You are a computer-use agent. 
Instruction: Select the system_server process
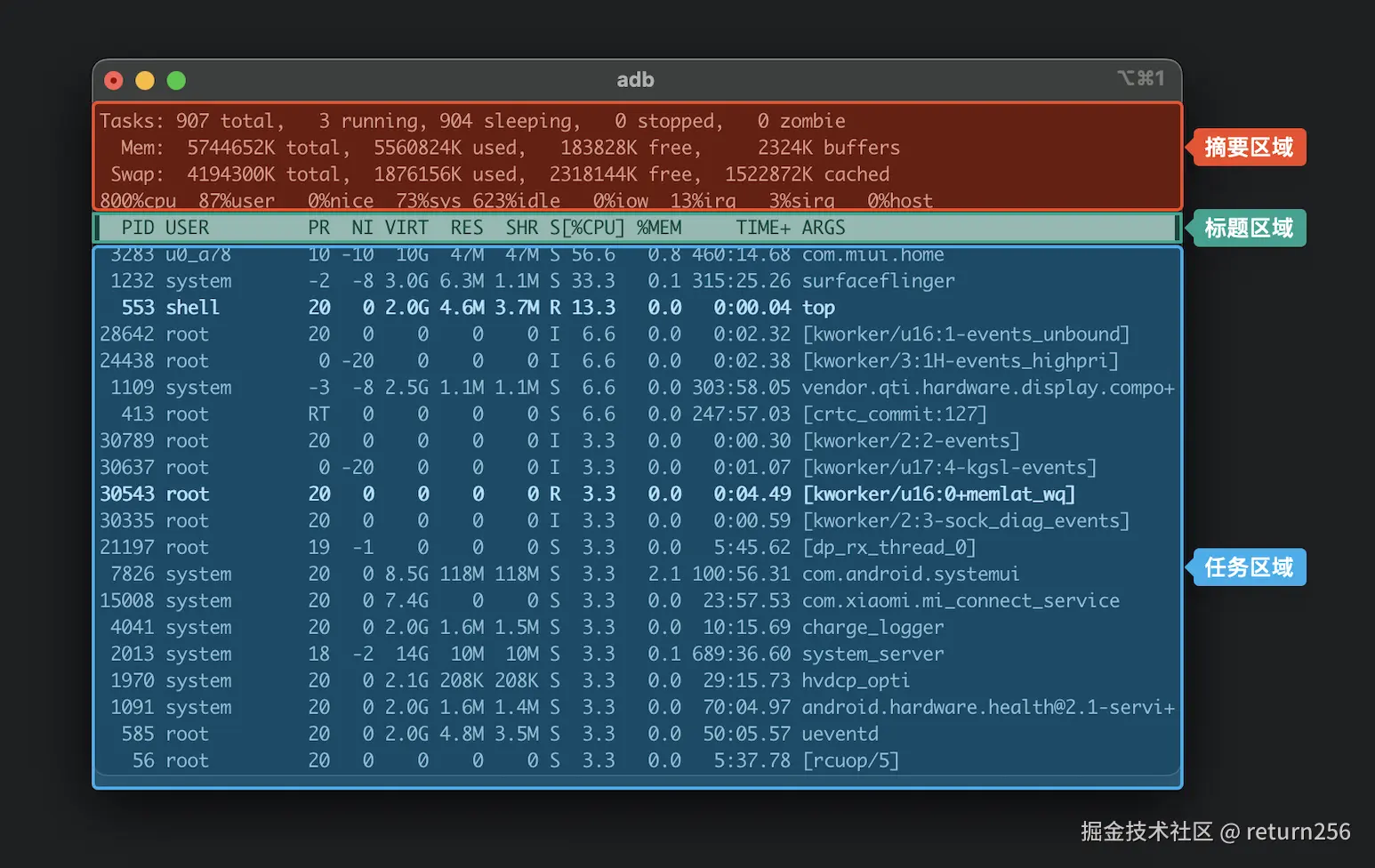[x=872, y=655]
